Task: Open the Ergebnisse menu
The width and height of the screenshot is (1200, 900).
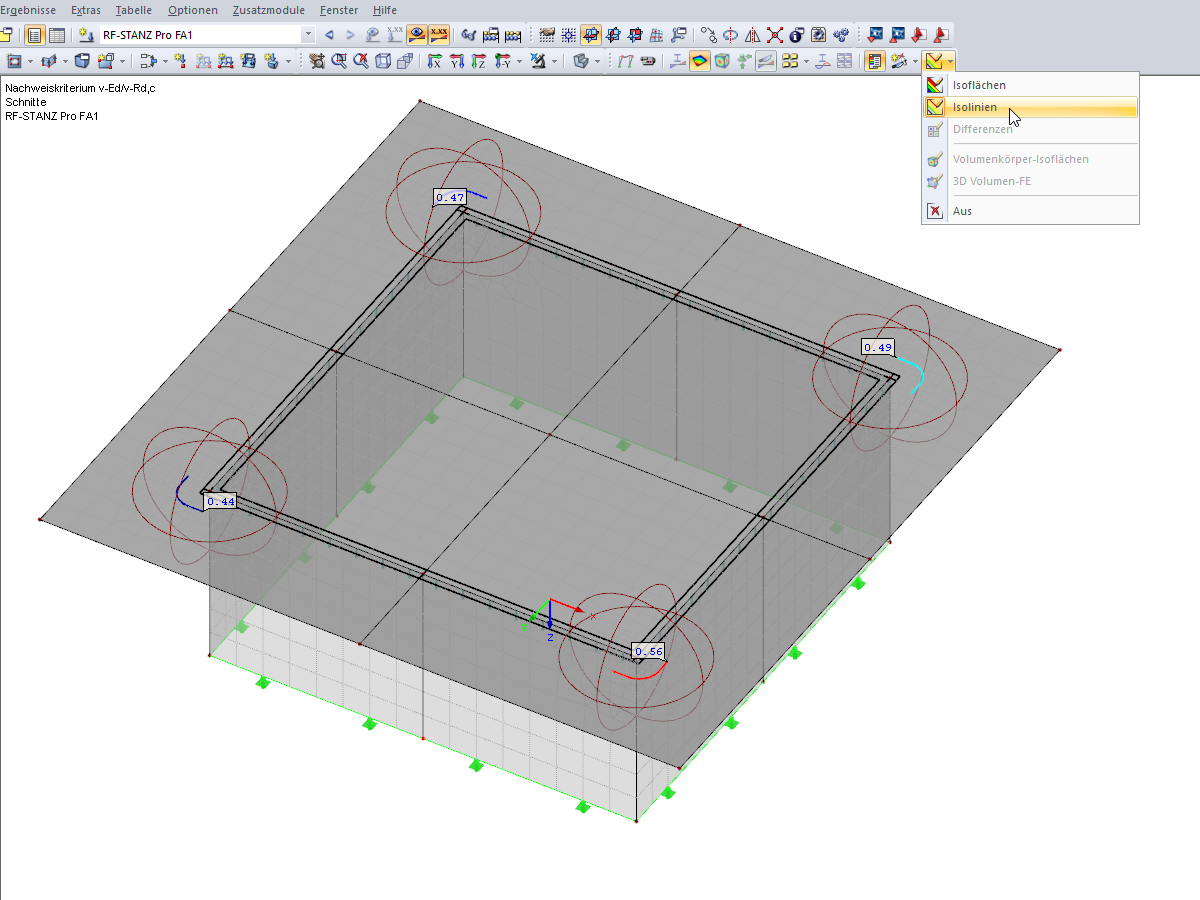Action: point(28,10)
